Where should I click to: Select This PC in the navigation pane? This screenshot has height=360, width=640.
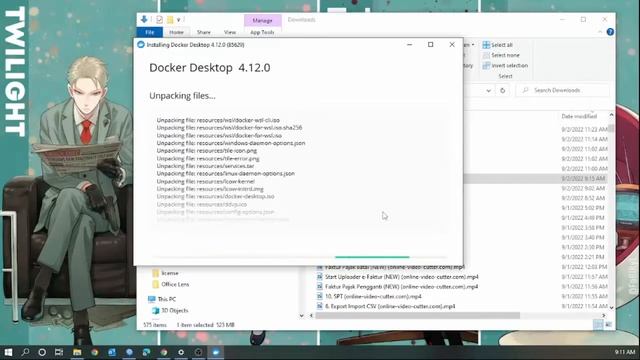tap(167, 299)
